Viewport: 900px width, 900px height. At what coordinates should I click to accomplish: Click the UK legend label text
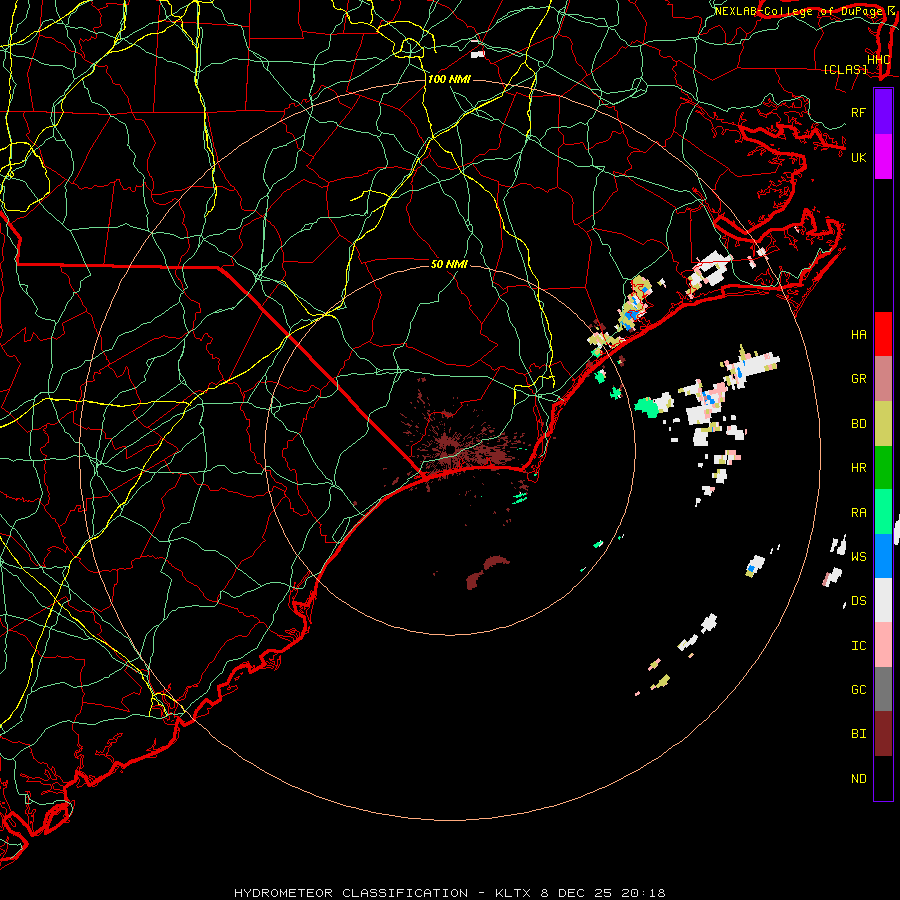point(858,157)
